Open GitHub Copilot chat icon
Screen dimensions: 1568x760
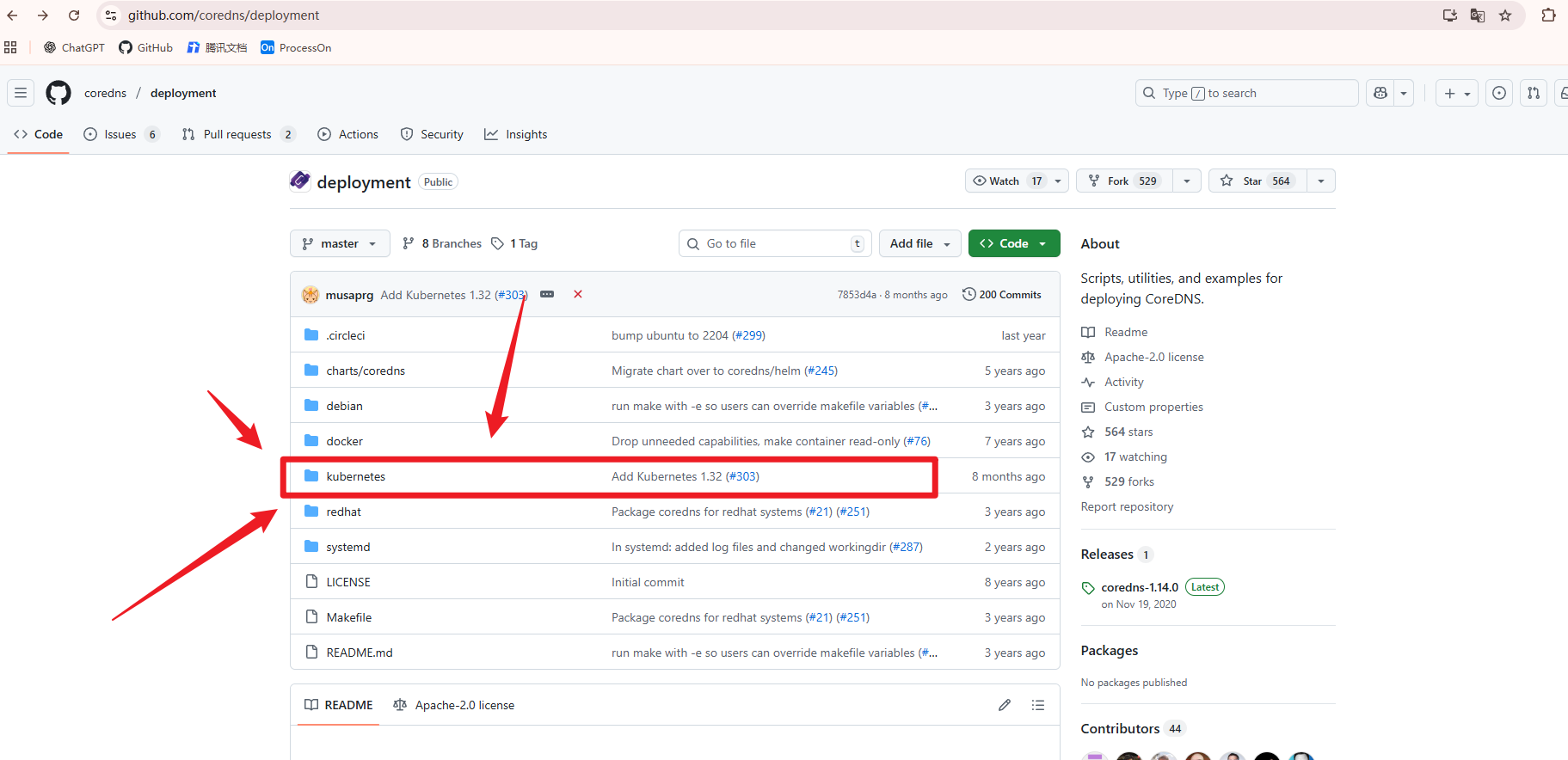pos(1380,93)
